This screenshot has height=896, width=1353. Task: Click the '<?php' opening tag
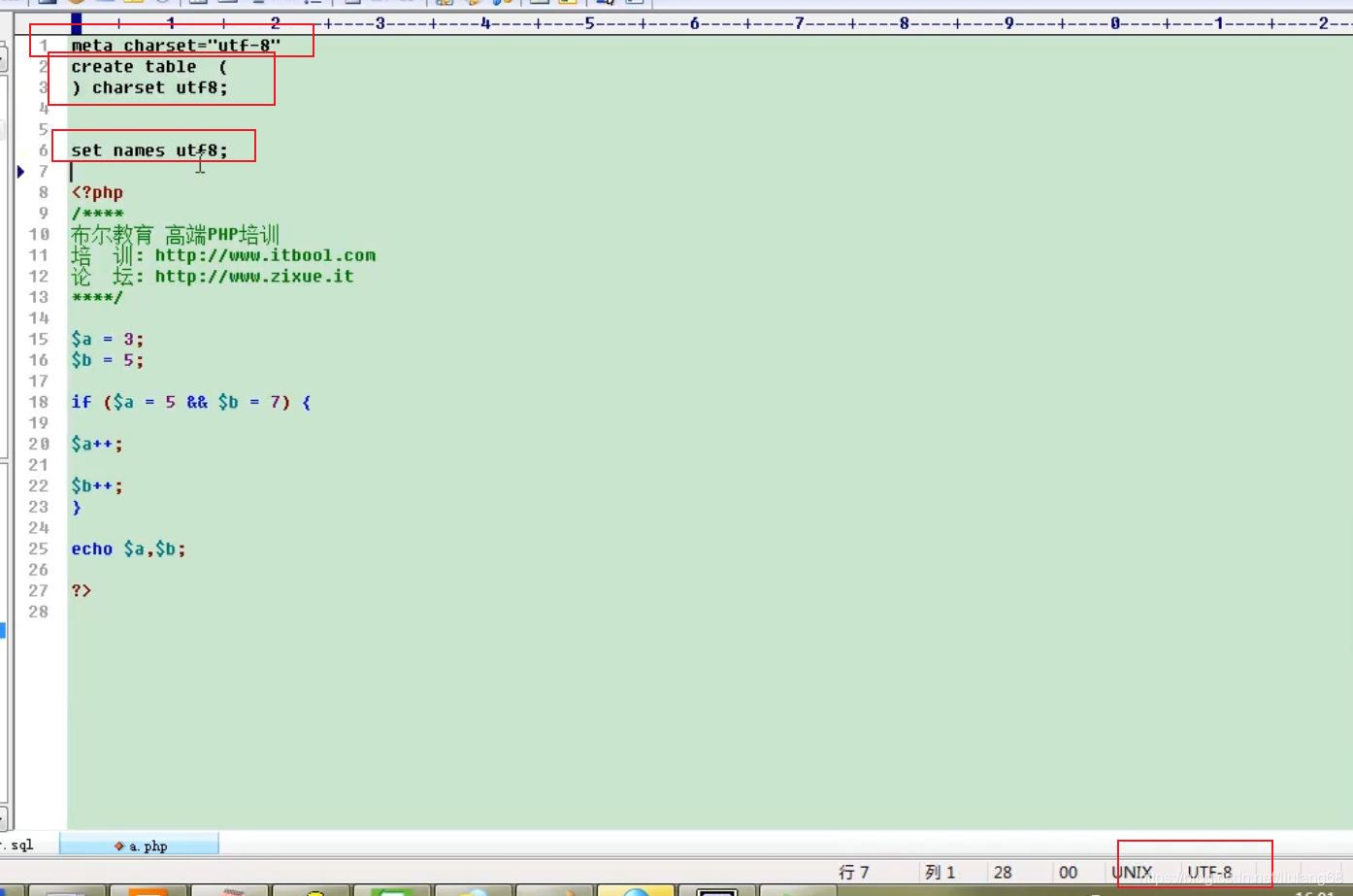(x=97, y=192)
